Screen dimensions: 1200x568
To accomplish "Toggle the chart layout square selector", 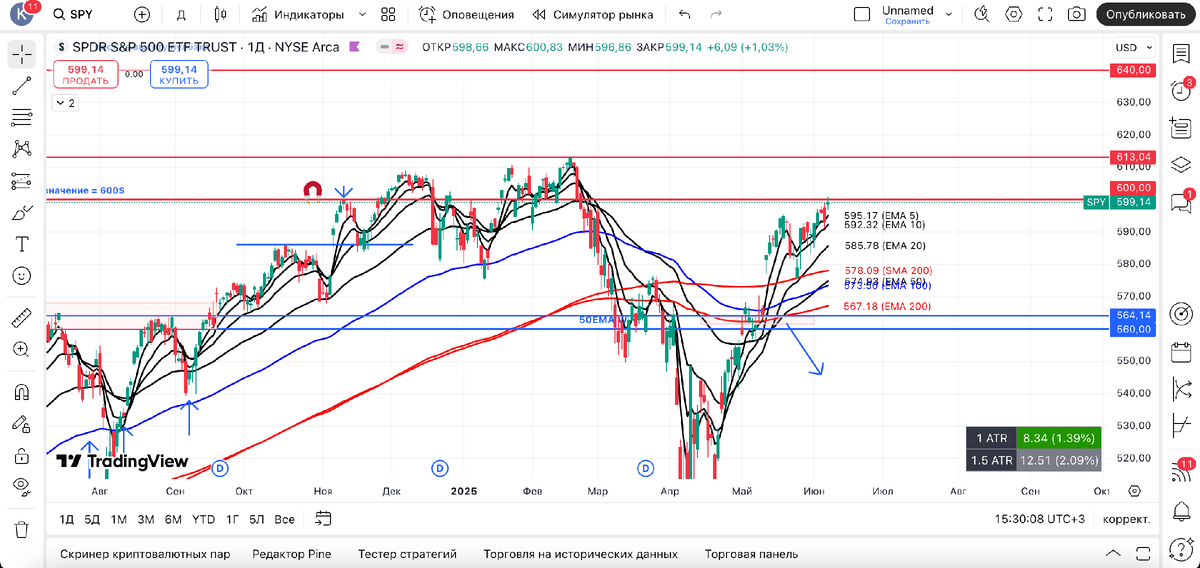I will click(862, 14).
